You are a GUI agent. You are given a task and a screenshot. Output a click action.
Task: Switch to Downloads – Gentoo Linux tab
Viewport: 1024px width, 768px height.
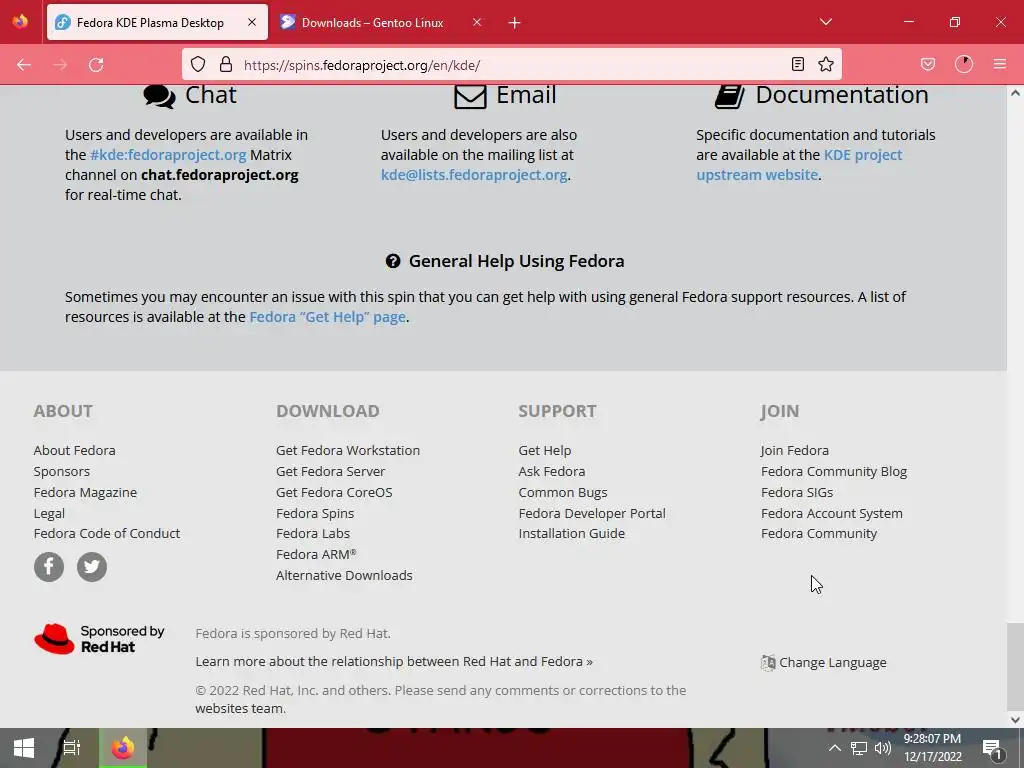pyautogui.click(x=381, y=22)
